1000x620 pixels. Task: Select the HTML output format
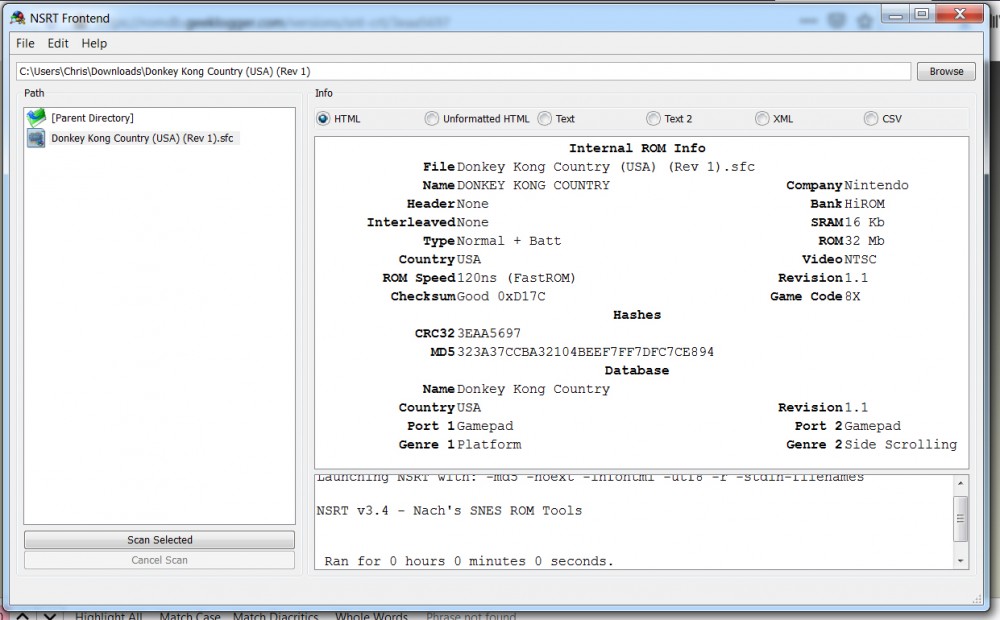[x=323, y=119]
